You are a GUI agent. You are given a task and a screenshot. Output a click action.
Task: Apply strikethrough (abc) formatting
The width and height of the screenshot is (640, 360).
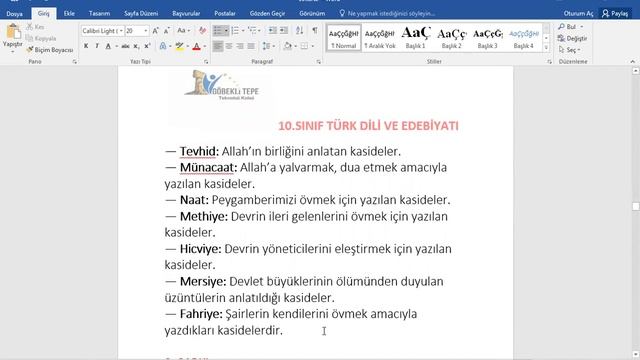(125, 46)
